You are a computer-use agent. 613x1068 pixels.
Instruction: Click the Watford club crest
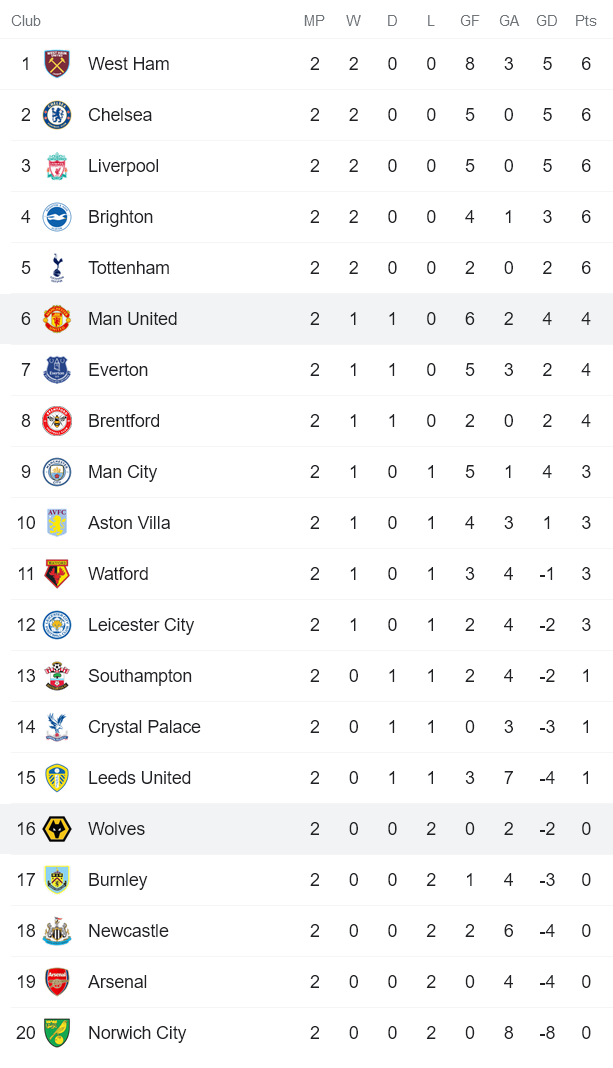click(x=57, y=574)
